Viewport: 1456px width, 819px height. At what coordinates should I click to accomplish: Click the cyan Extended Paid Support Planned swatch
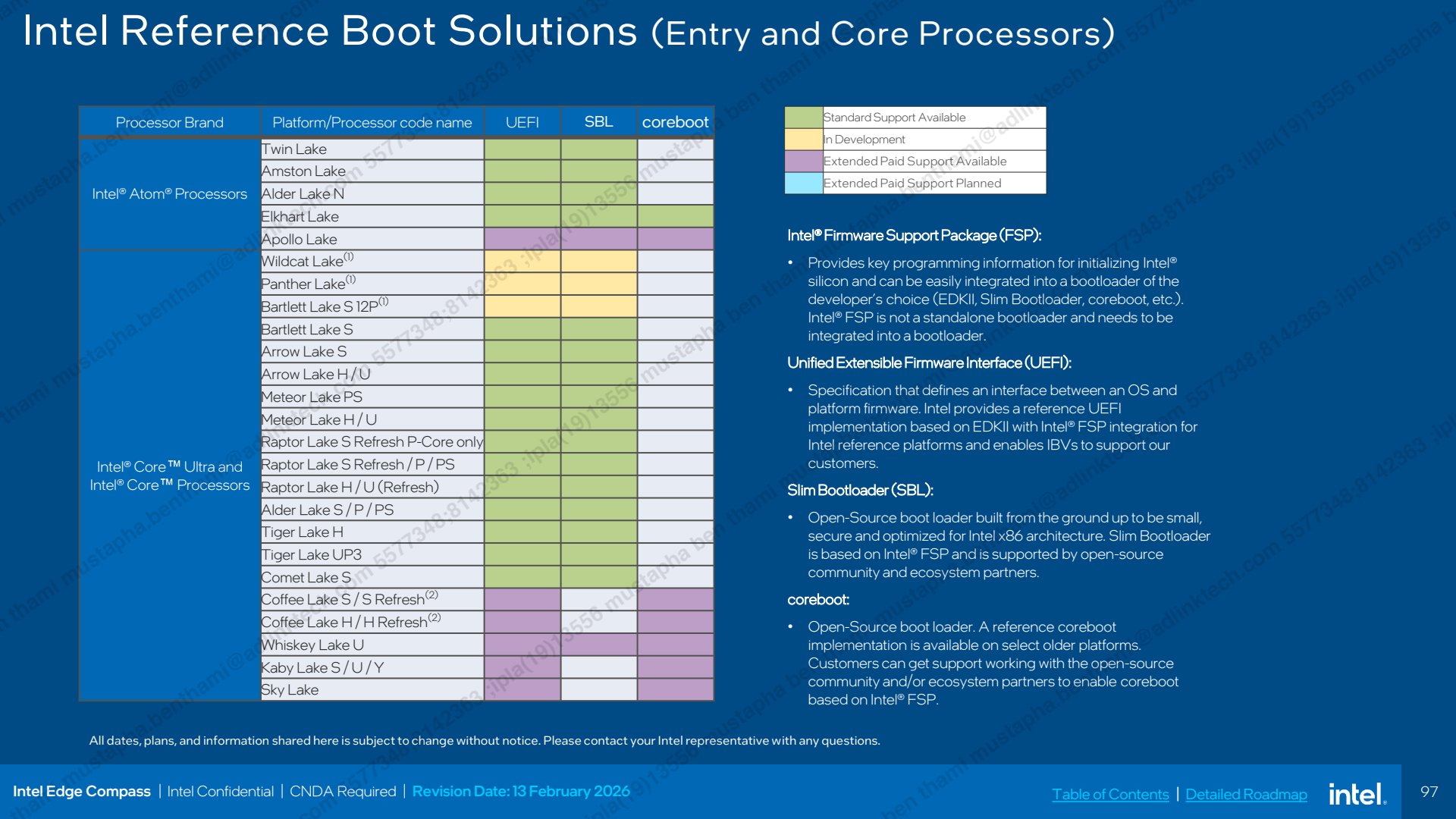(x=804, y=184)
